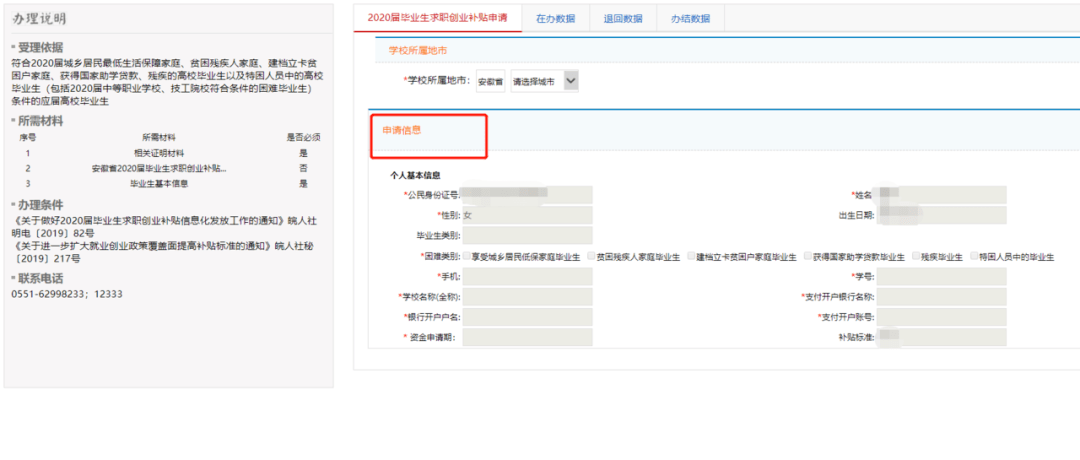Click the 银行开户户名 input field

(x=527, y=317)
